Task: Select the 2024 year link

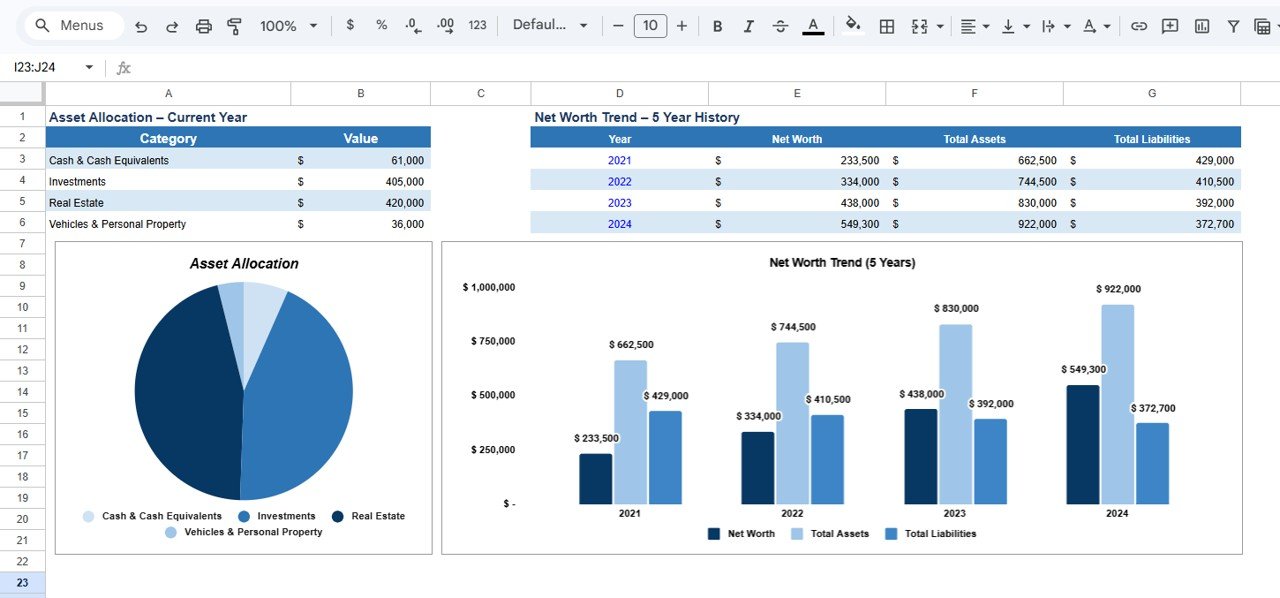Action: (621, 223)
